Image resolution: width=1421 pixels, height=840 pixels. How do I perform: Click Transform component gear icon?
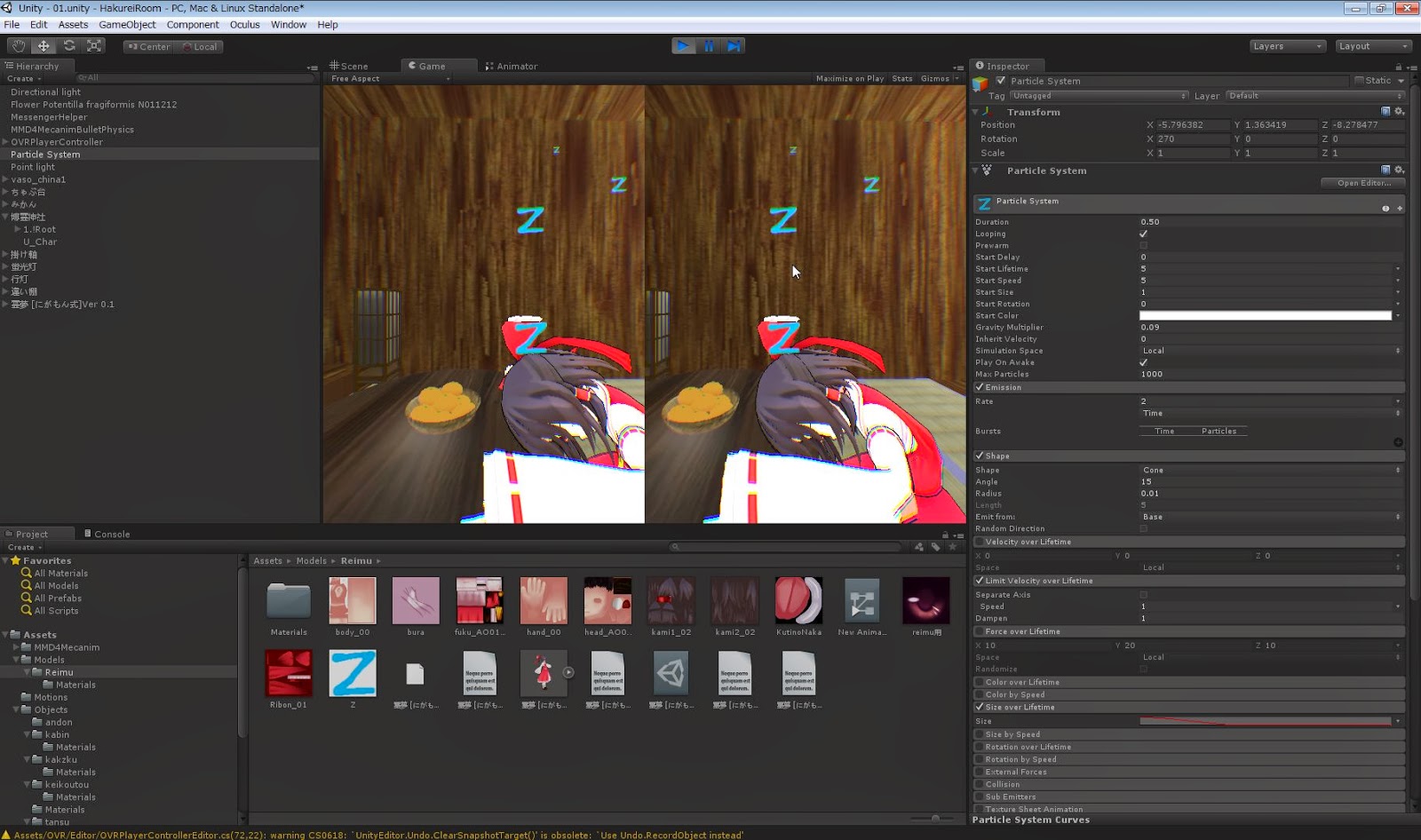1400,112
